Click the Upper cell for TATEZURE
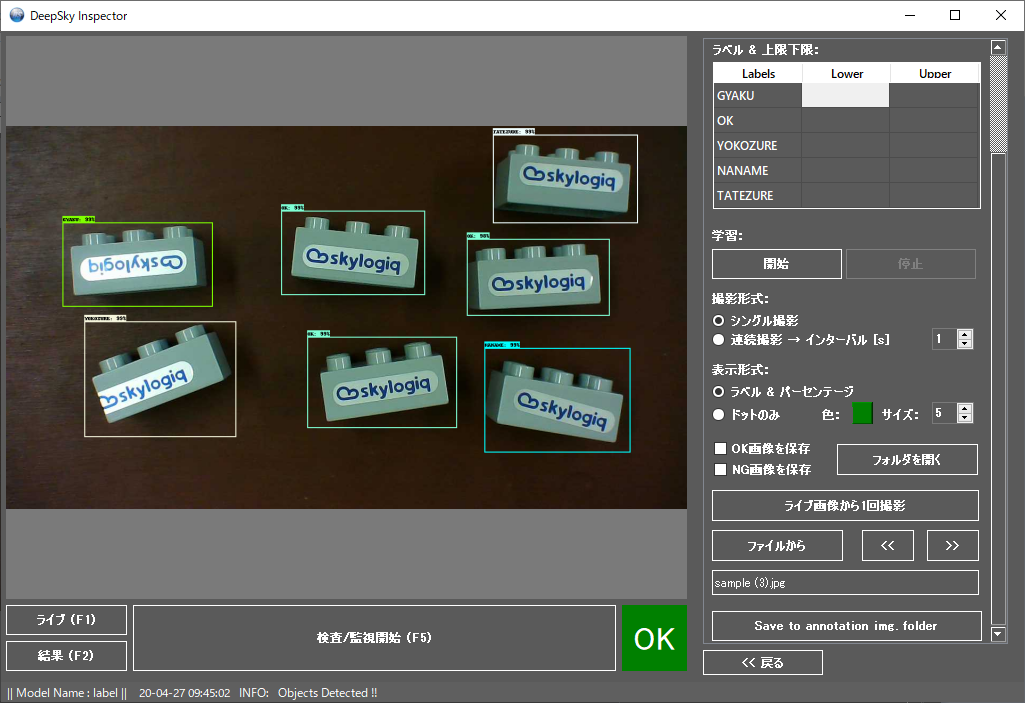 tap(934, 195)
